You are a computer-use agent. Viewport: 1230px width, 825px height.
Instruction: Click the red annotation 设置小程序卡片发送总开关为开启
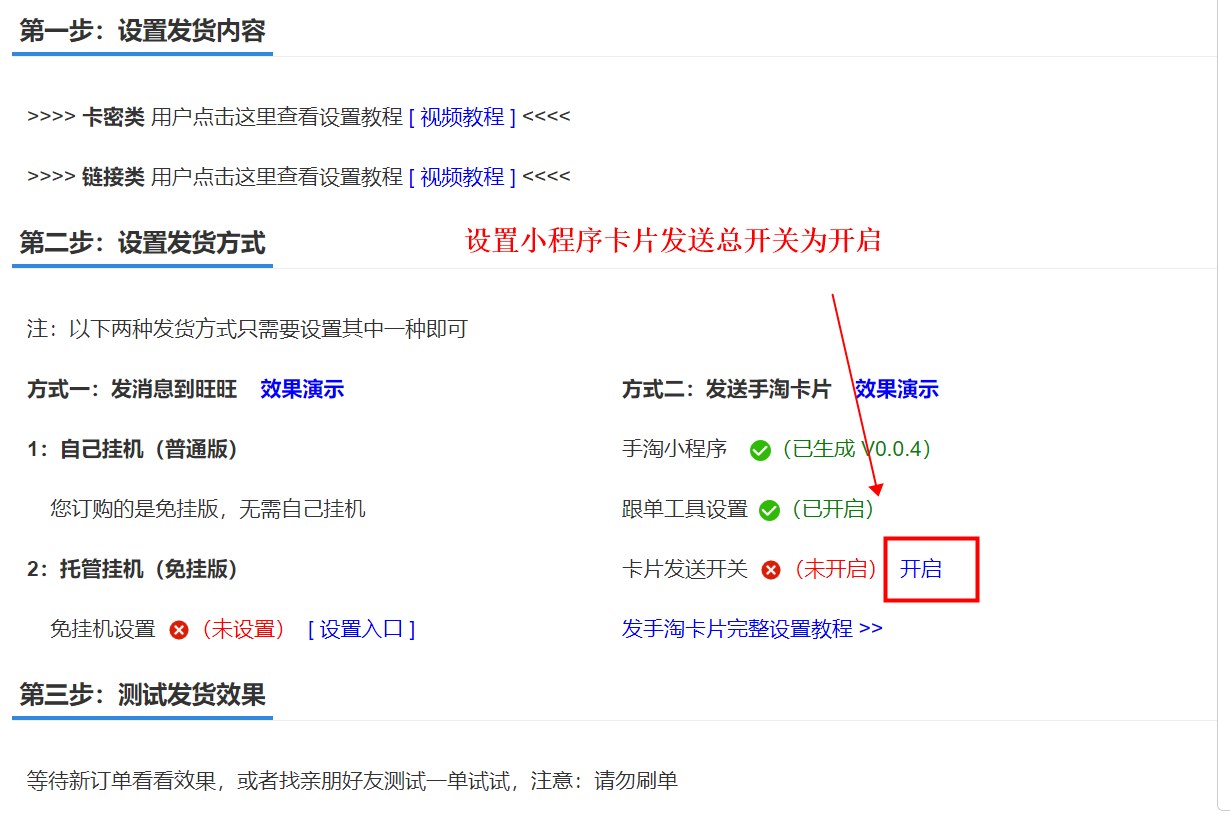(673, 241)
